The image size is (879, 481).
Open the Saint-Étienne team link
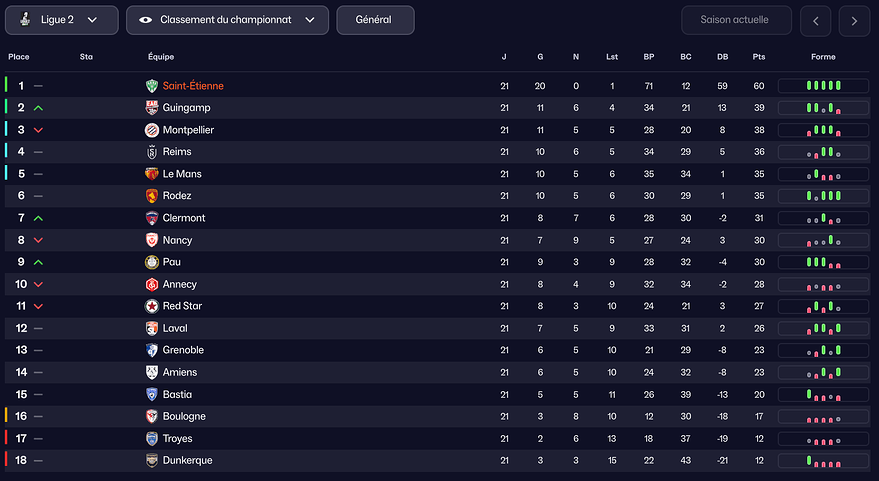coord(193,86)
